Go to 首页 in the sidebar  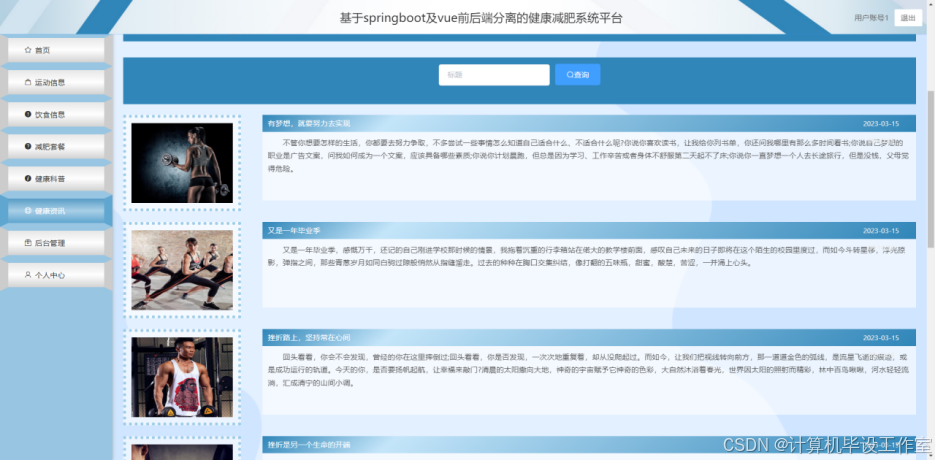point(56,50)
